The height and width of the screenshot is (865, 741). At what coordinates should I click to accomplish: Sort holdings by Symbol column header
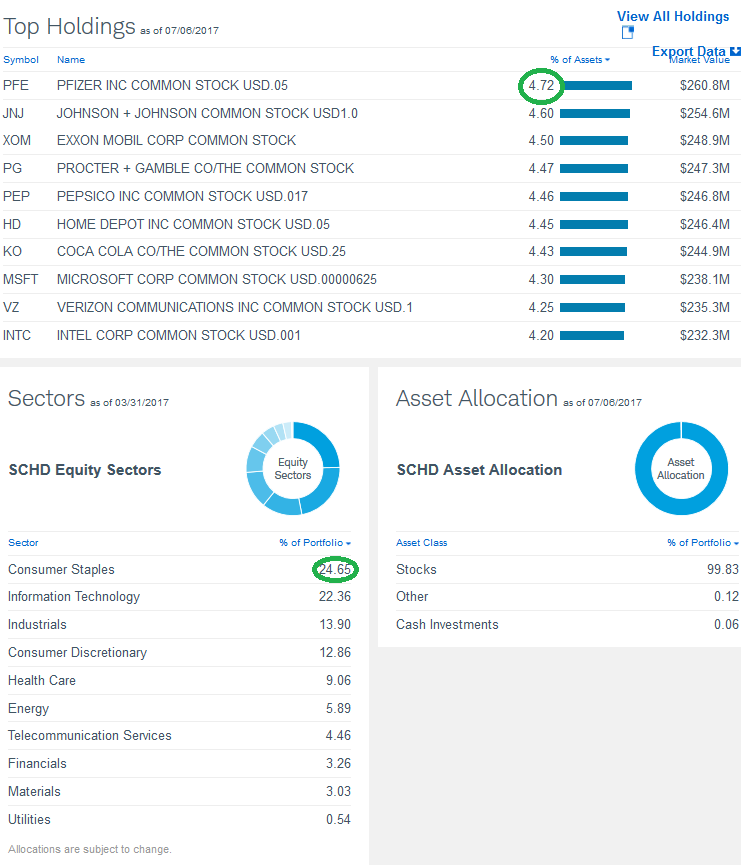click(x=21, y=60)
